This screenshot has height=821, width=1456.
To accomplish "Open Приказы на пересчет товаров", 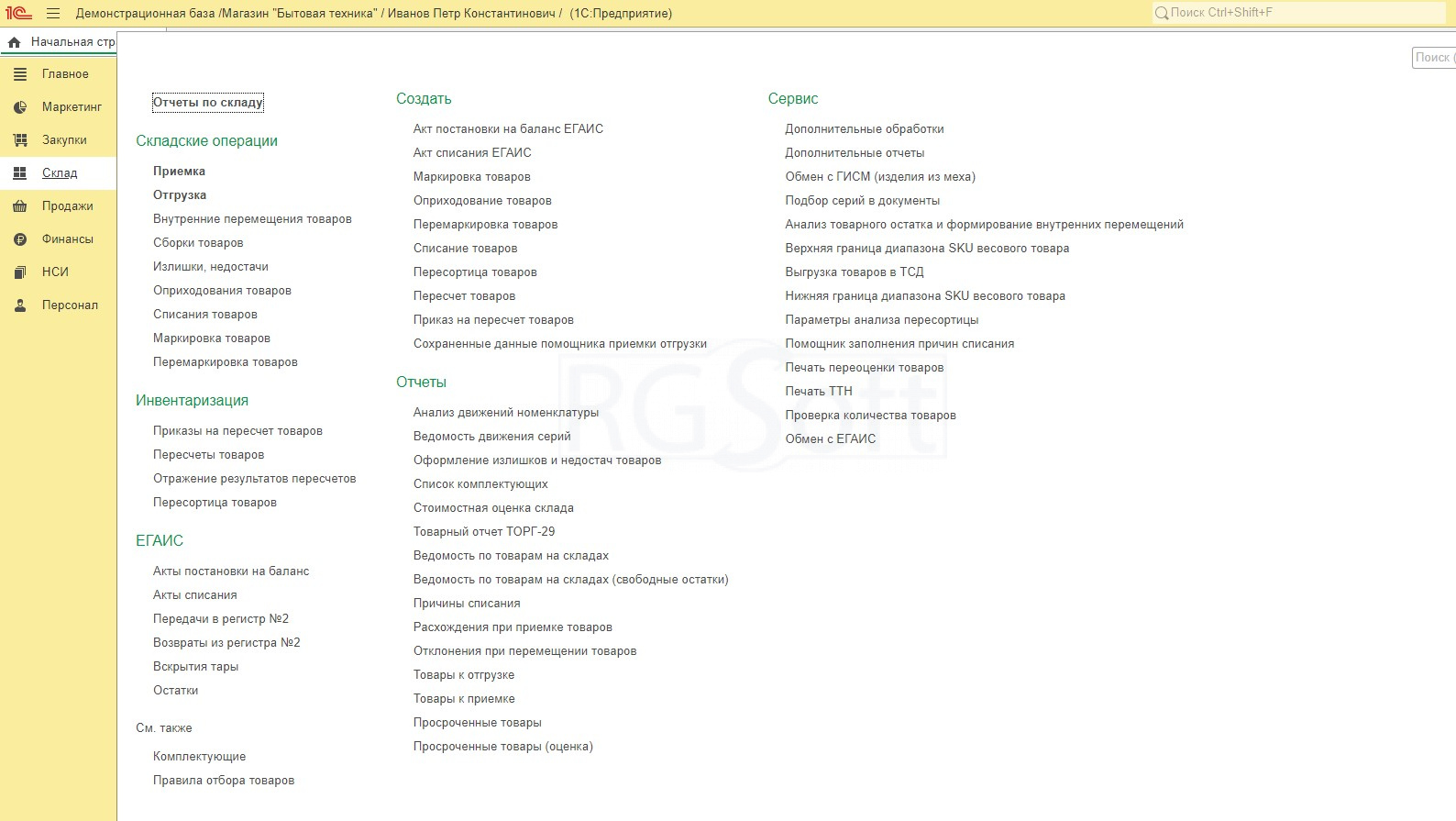I will (237, 431).
